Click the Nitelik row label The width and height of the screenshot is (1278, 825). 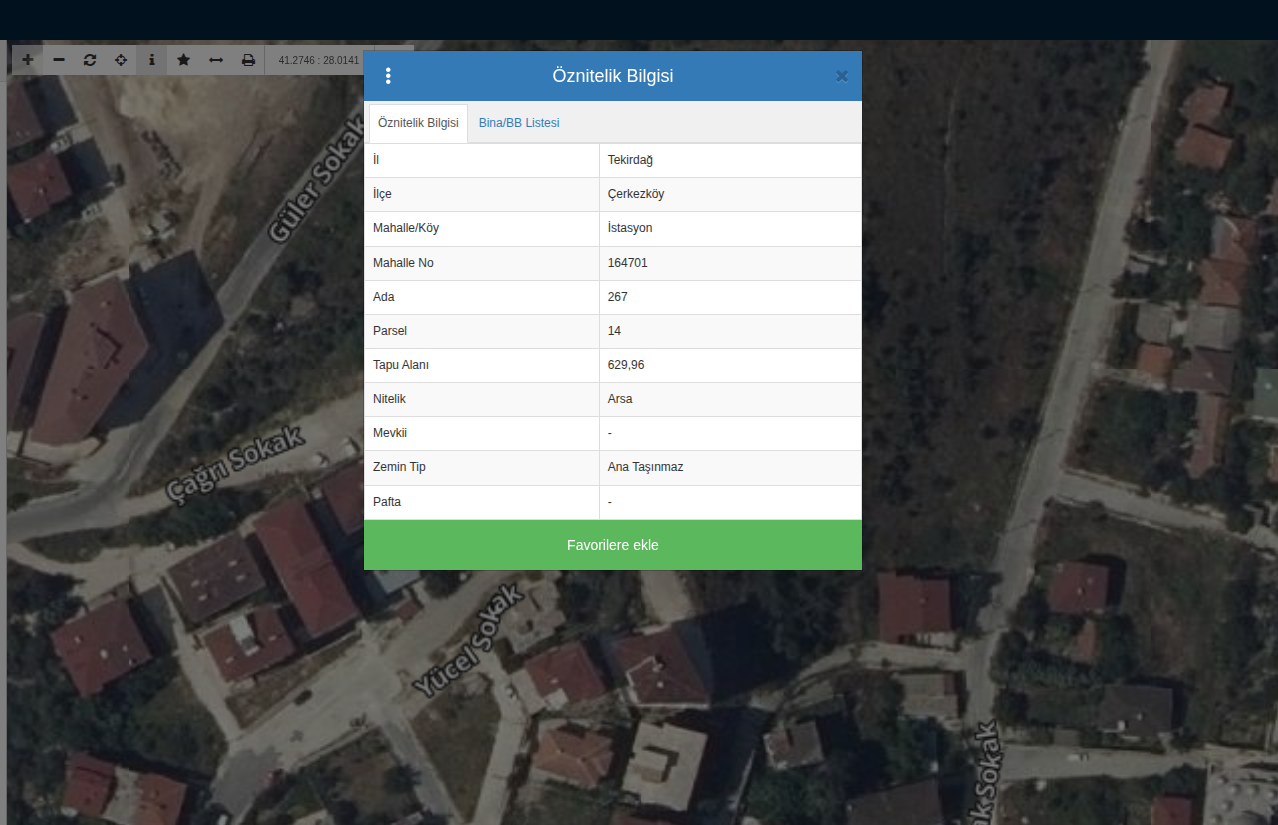[x=390, y=399]
